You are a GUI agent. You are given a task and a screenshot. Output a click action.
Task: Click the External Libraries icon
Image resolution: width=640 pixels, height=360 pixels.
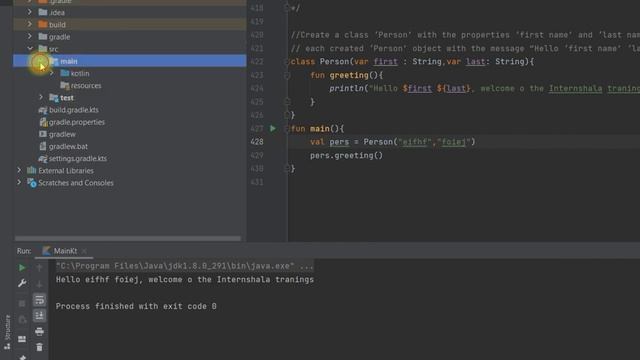31,171
